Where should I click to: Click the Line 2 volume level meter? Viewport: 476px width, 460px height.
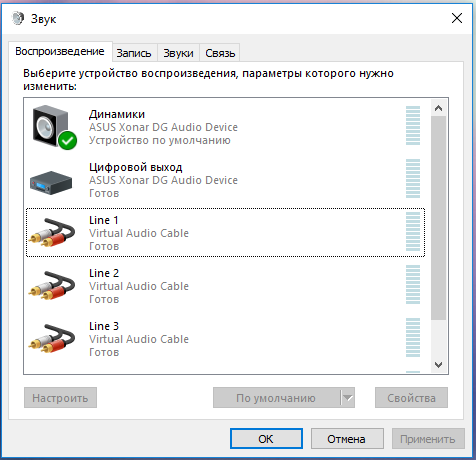point(413,285)
